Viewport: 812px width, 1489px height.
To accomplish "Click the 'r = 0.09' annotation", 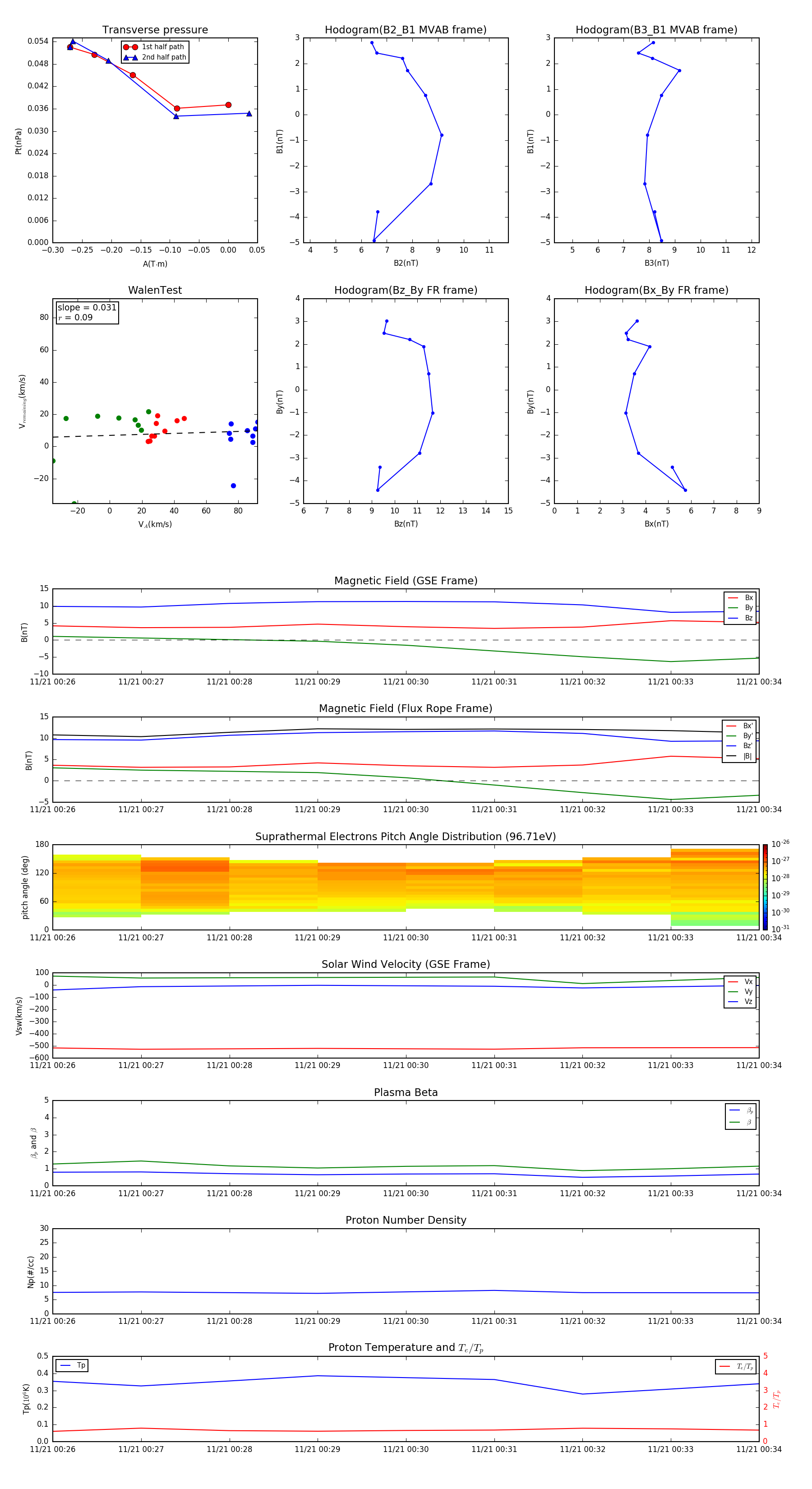I will tap(75, 318).
